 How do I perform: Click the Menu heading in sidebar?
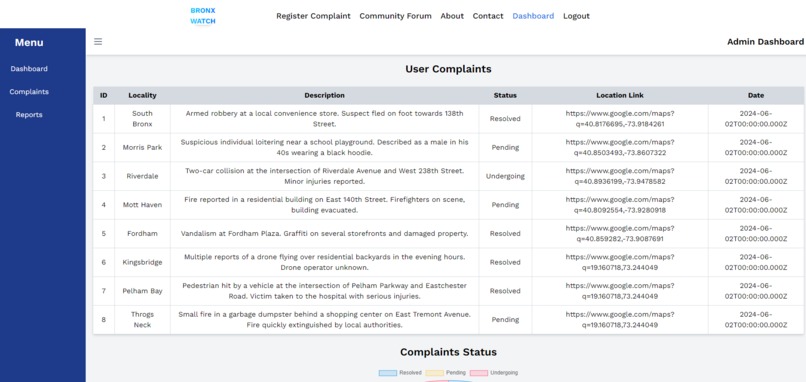click(29, 43)
